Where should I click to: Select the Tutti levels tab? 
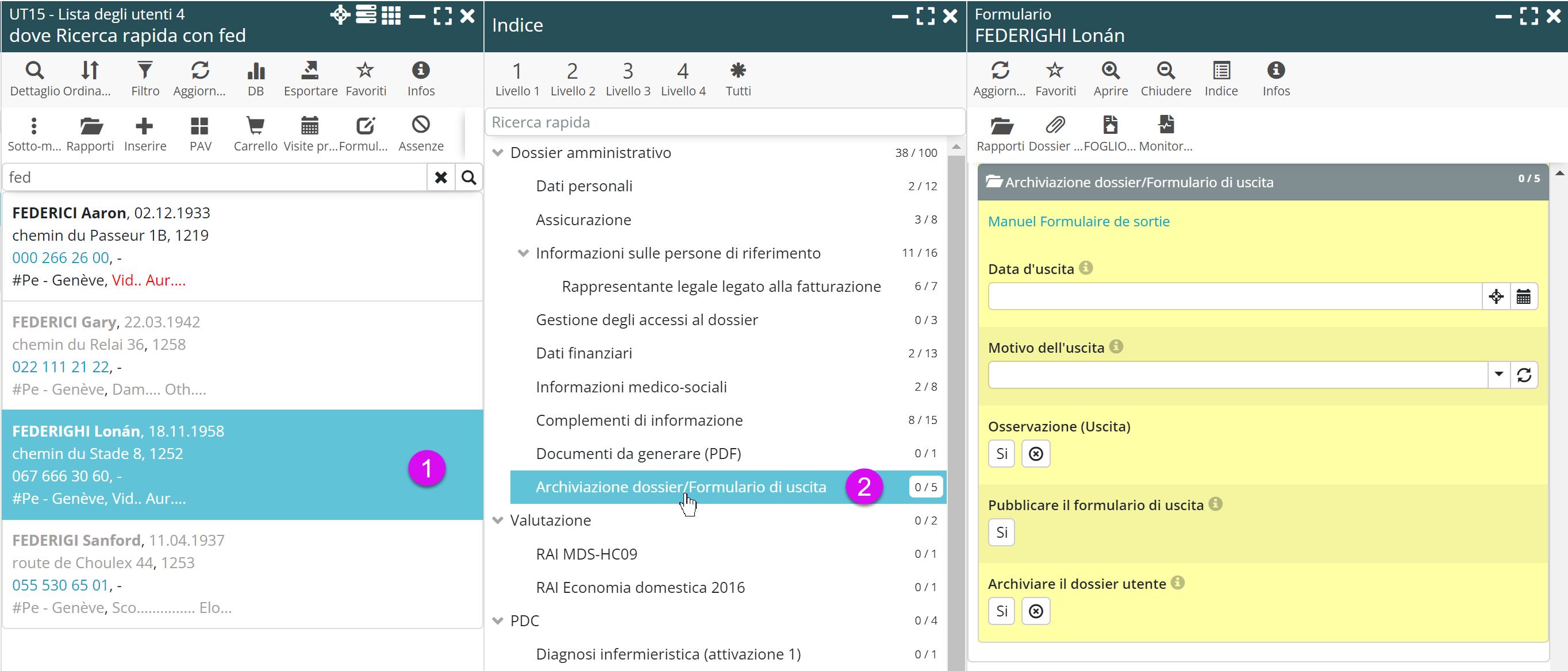[x=738, y=78]
